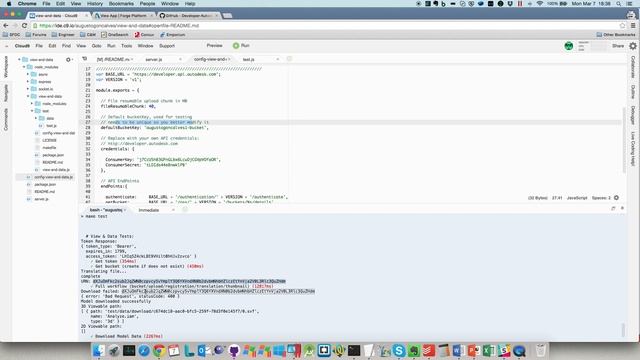Toggle the Collaborate side panel
640x360 pixels.
633,67
